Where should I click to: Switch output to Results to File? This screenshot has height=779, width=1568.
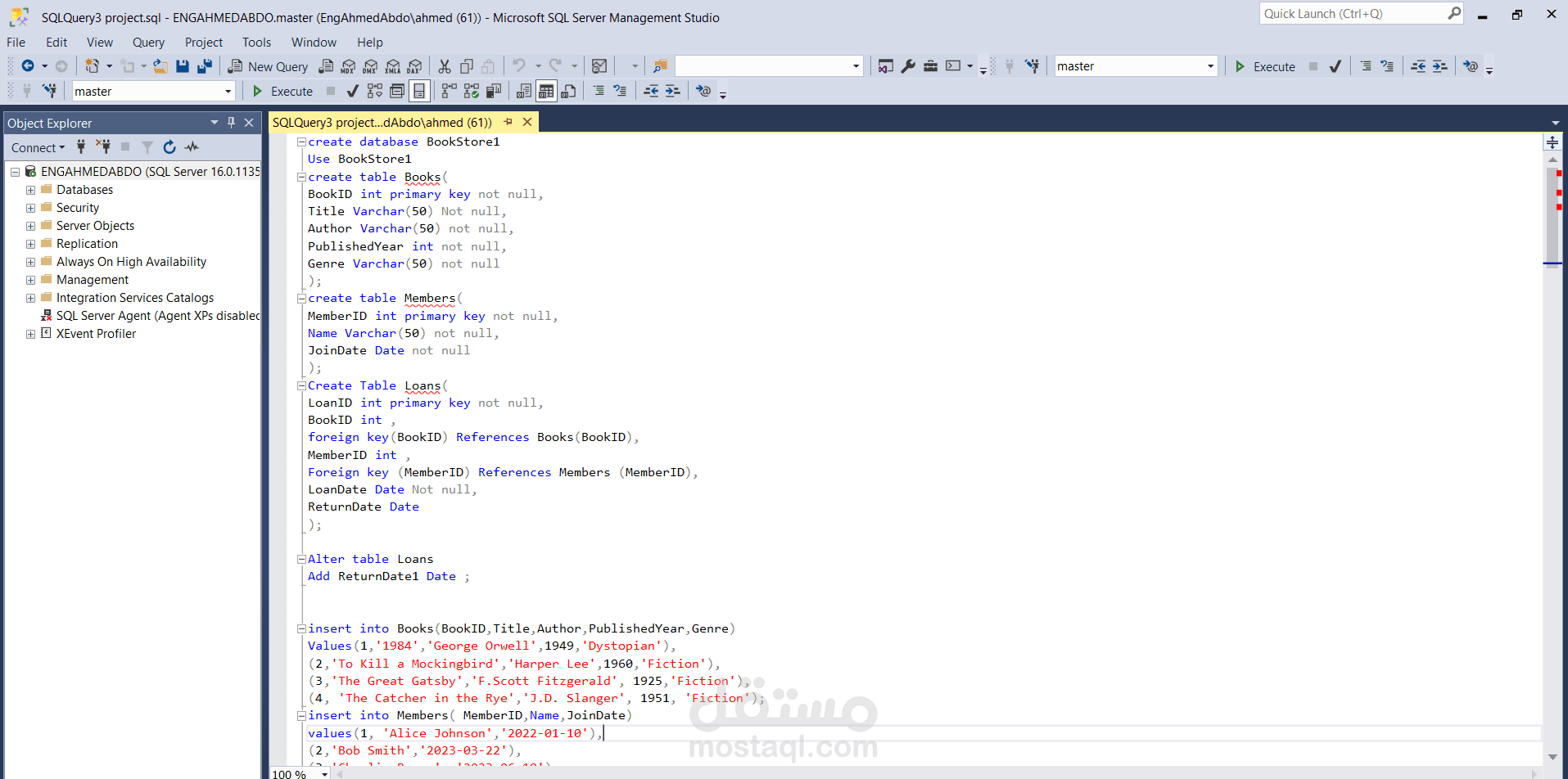tap(568, 91)
